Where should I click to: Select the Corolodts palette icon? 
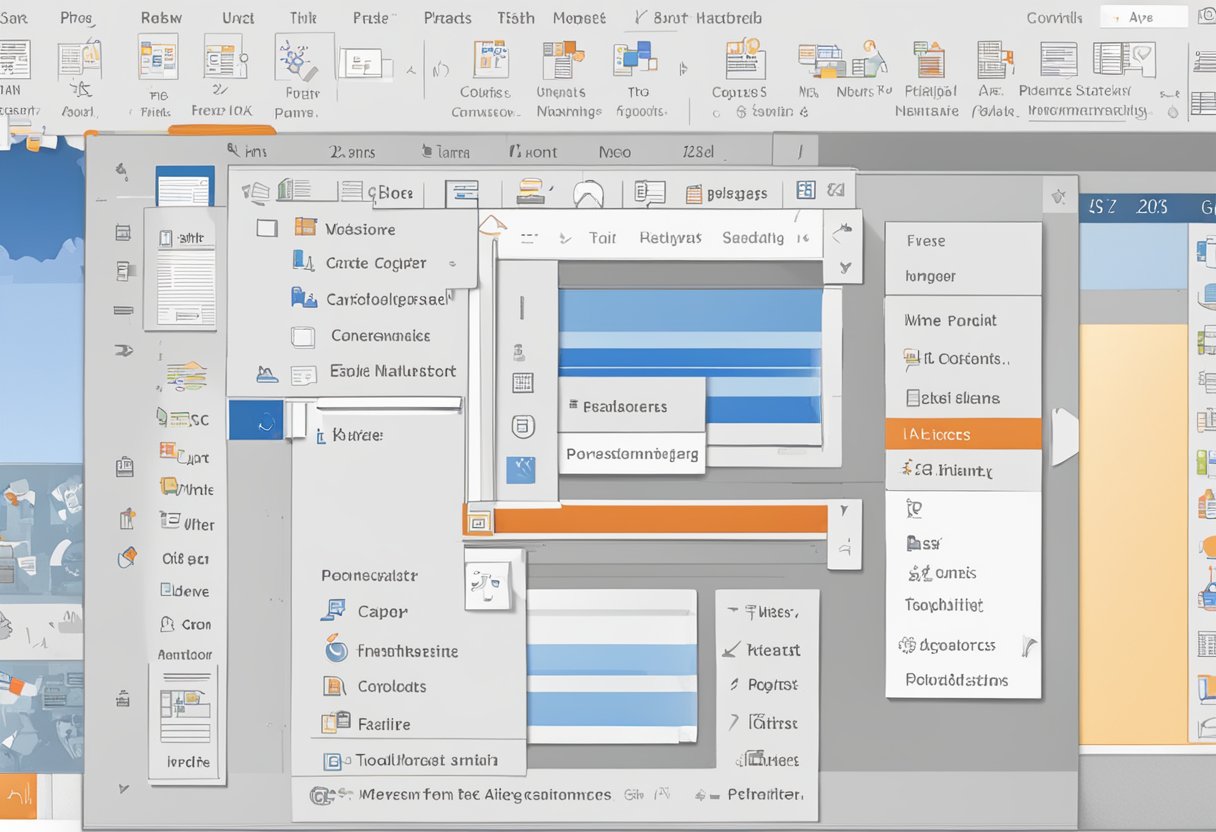pos(333,687)
